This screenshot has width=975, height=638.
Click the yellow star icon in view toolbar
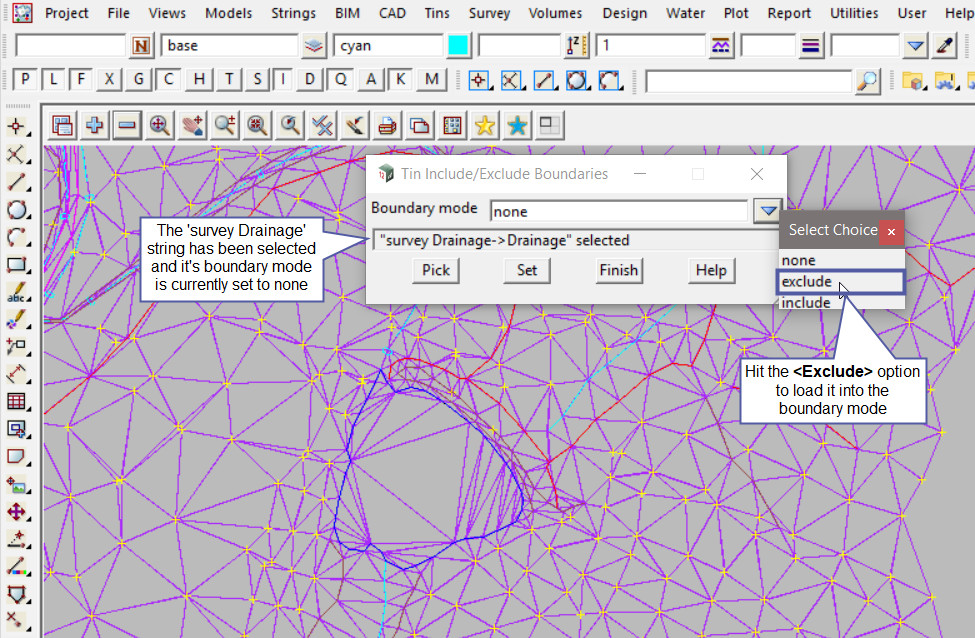tap(485, 125)
